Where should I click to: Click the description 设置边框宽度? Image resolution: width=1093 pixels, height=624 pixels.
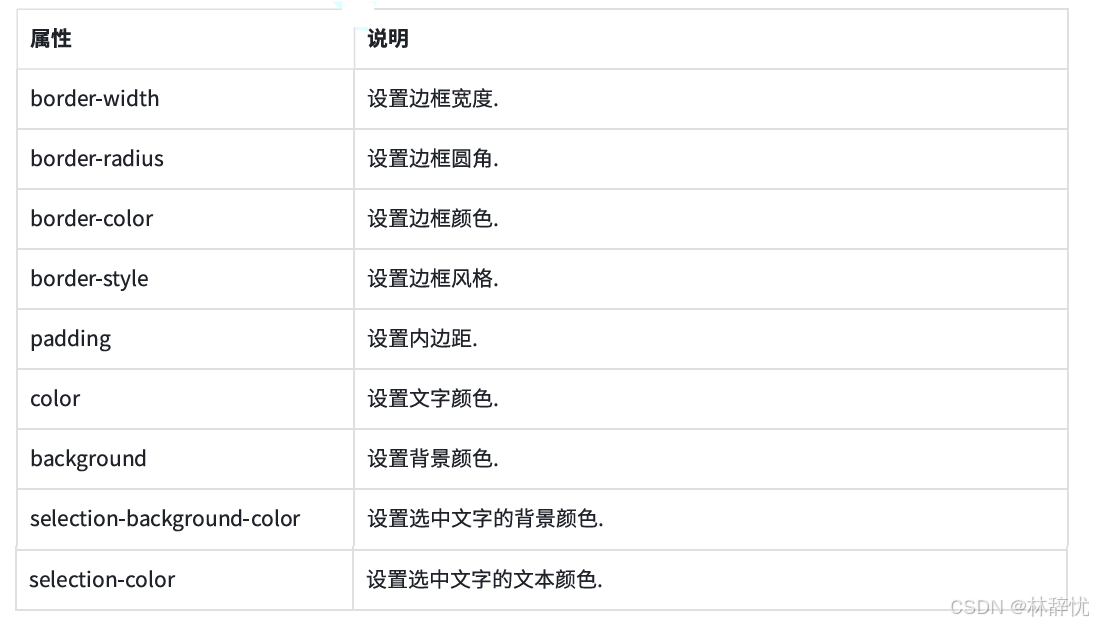(433, 99)
